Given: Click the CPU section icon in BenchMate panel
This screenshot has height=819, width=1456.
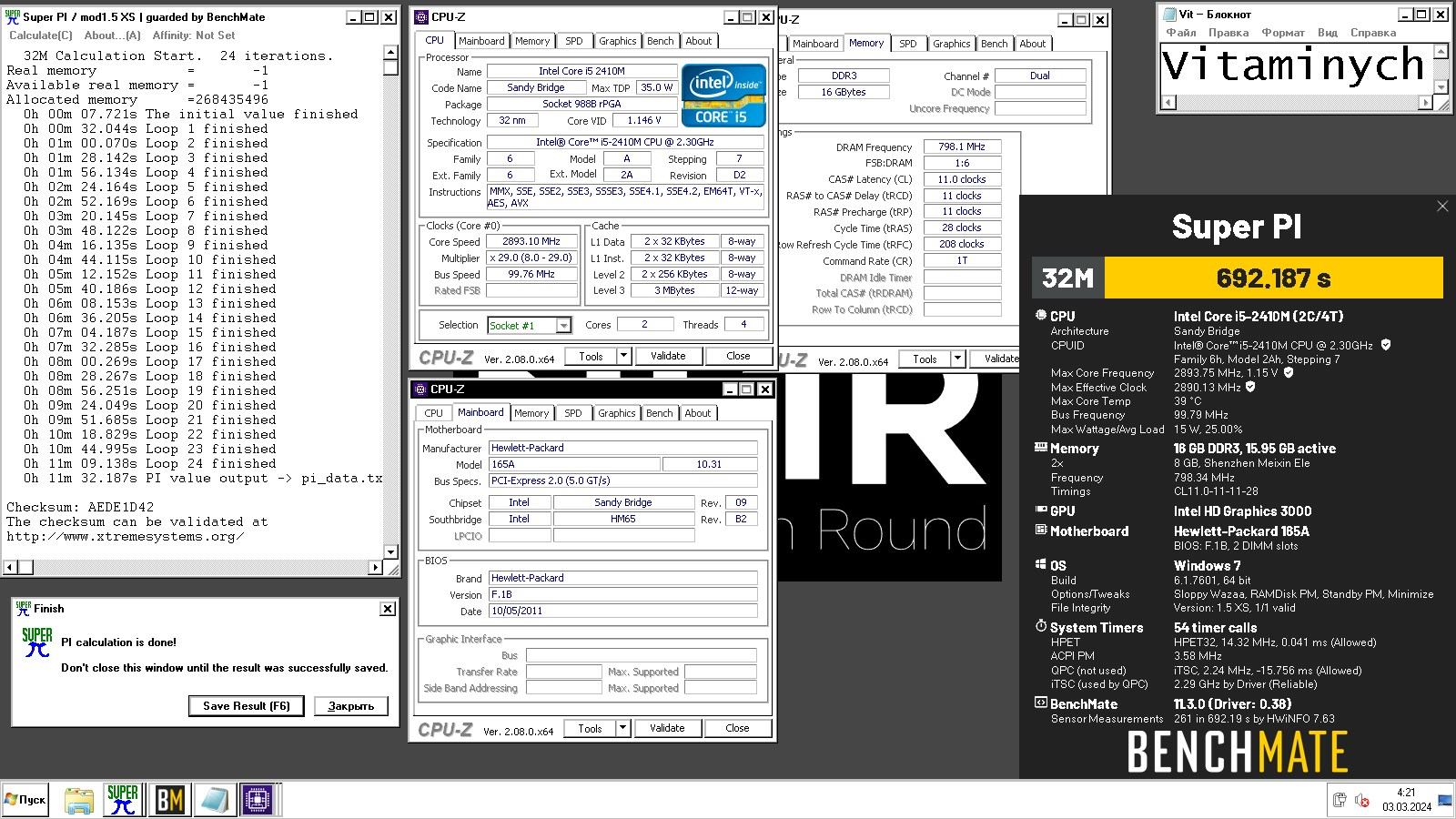Looking at the screenshot, I should coord(1041,315).
